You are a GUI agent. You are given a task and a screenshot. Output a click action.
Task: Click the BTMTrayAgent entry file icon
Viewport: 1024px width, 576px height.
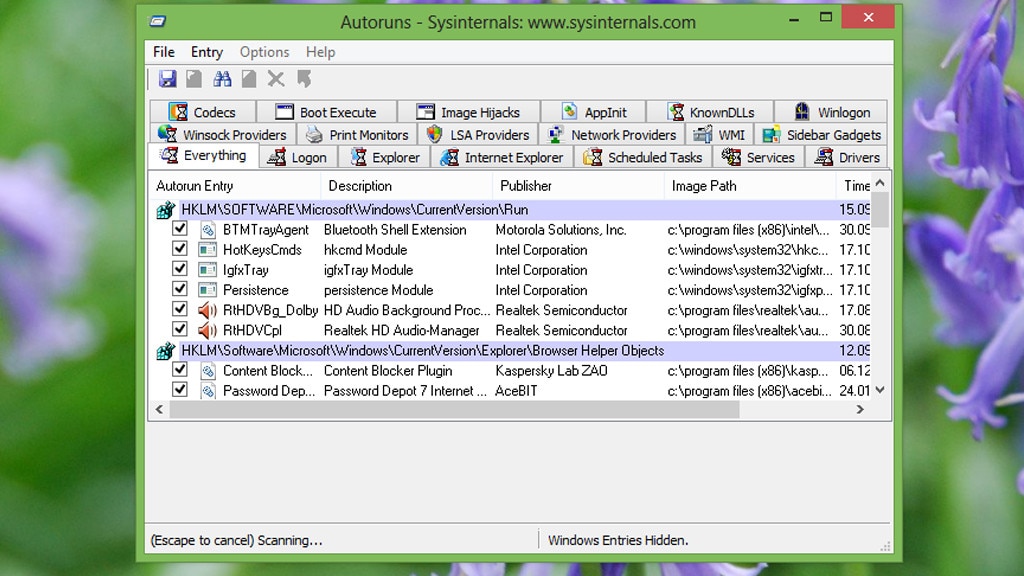click(208, 230)
